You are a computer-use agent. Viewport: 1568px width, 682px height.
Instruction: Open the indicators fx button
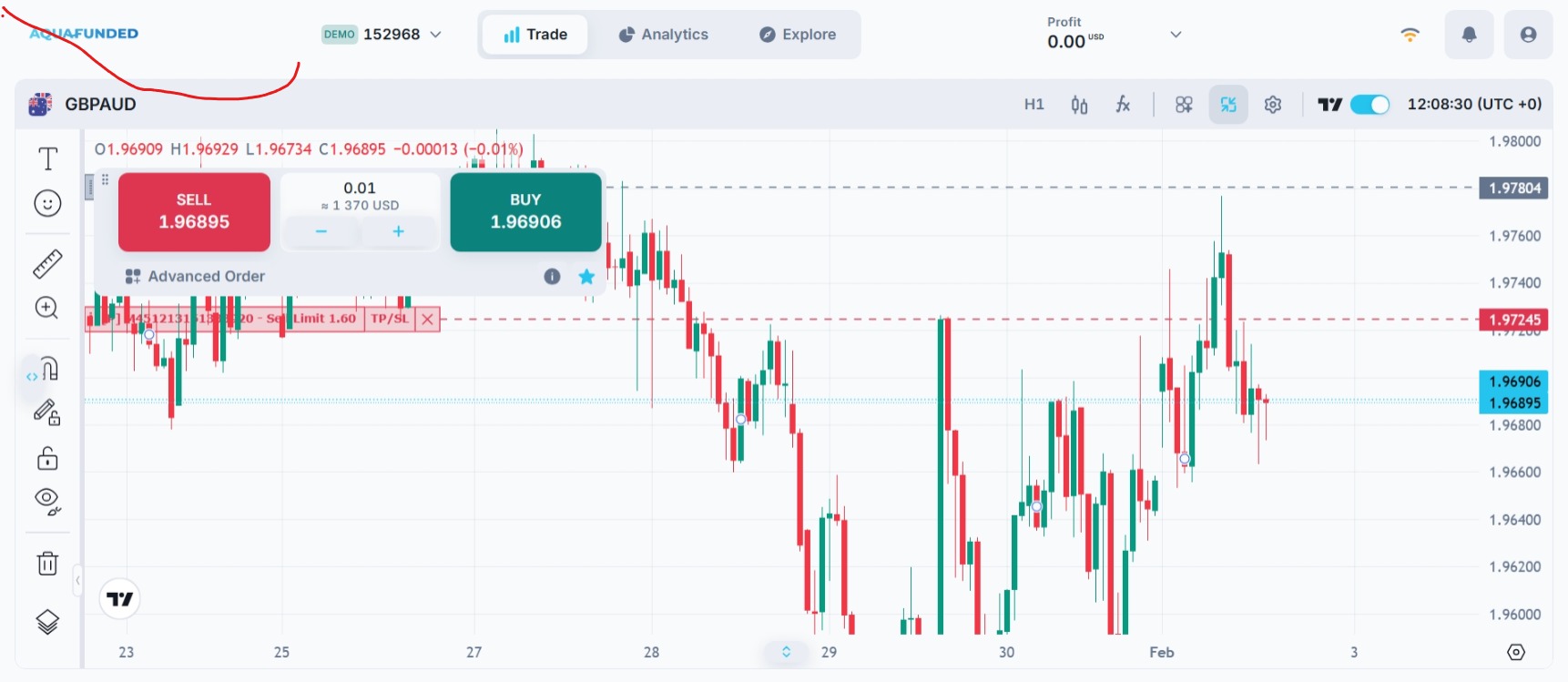click(1123, 105)
